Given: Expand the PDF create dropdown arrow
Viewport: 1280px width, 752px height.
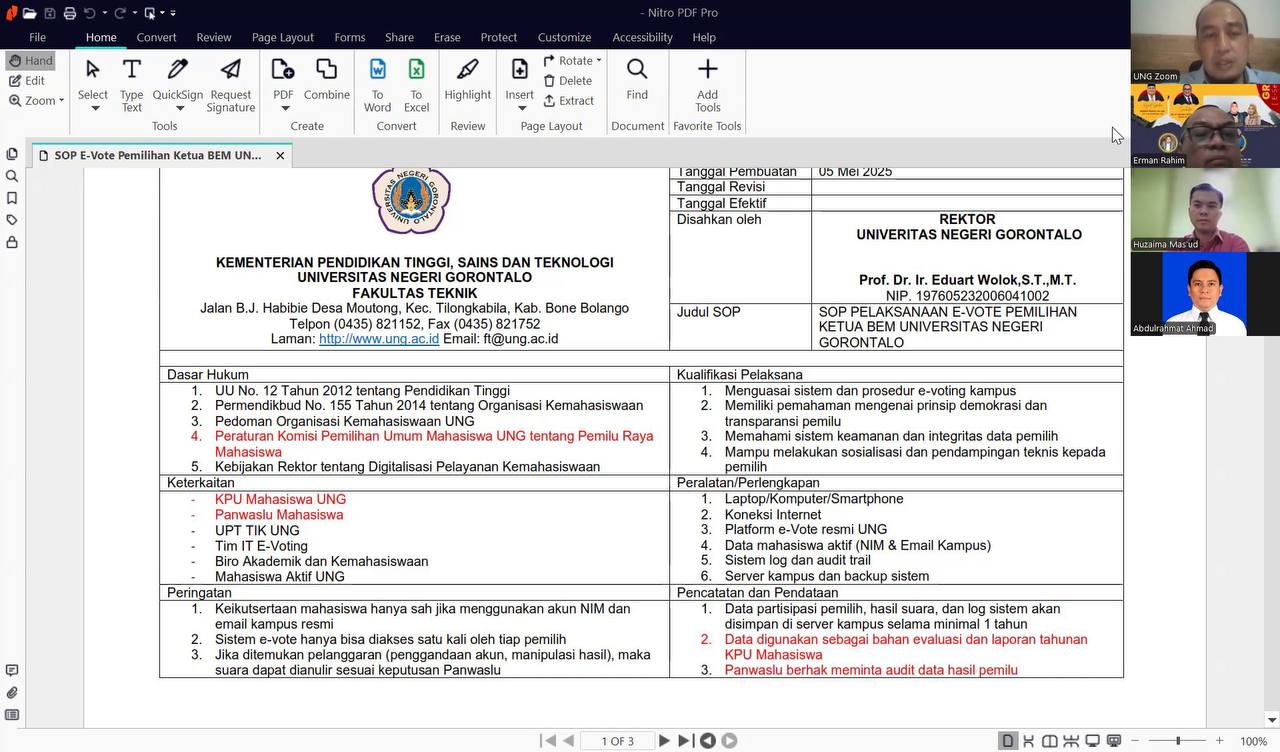Looking at the screenshot, I should (285, 109).
